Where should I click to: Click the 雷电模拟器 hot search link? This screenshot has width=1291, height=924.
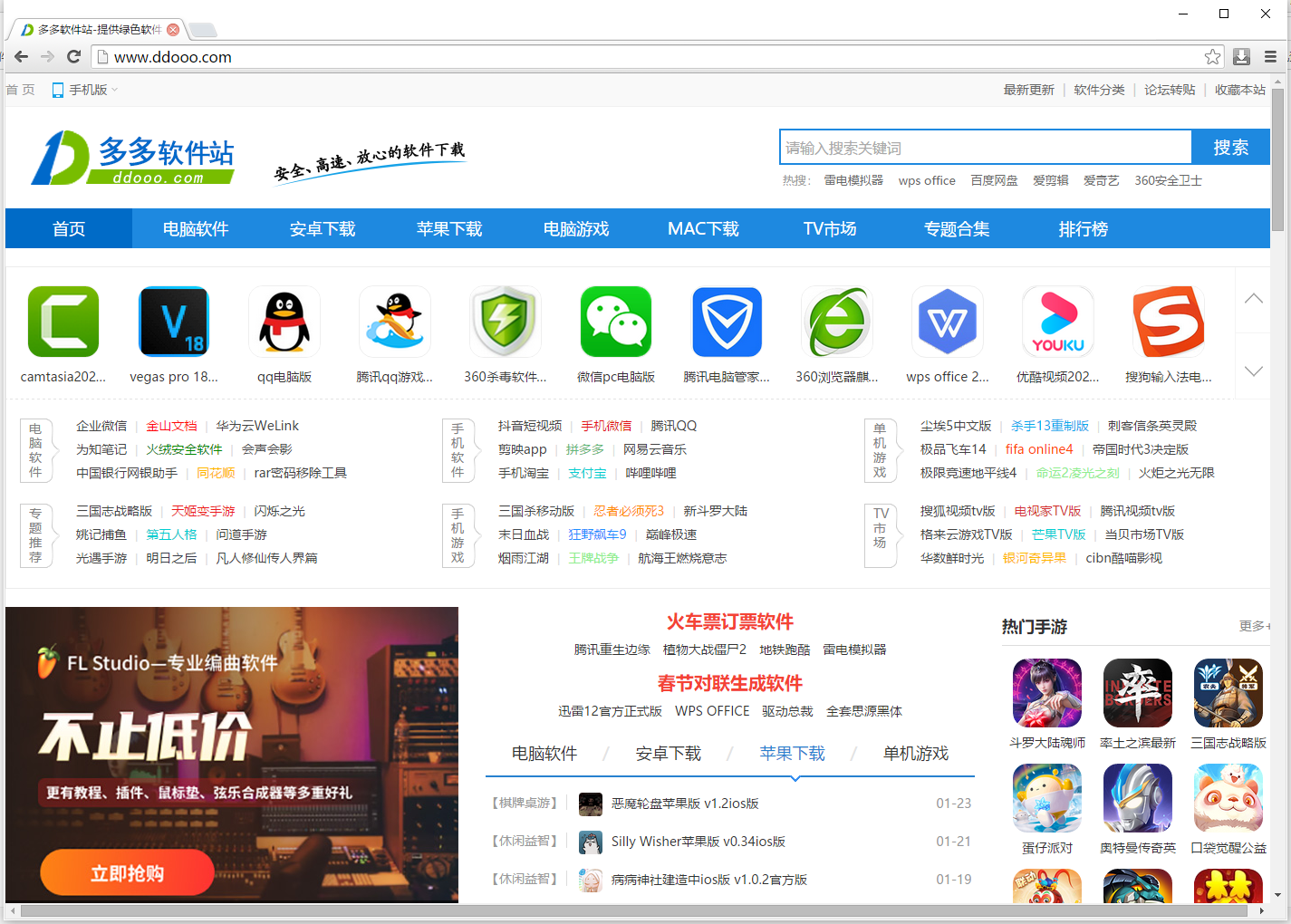click(853, 180)
